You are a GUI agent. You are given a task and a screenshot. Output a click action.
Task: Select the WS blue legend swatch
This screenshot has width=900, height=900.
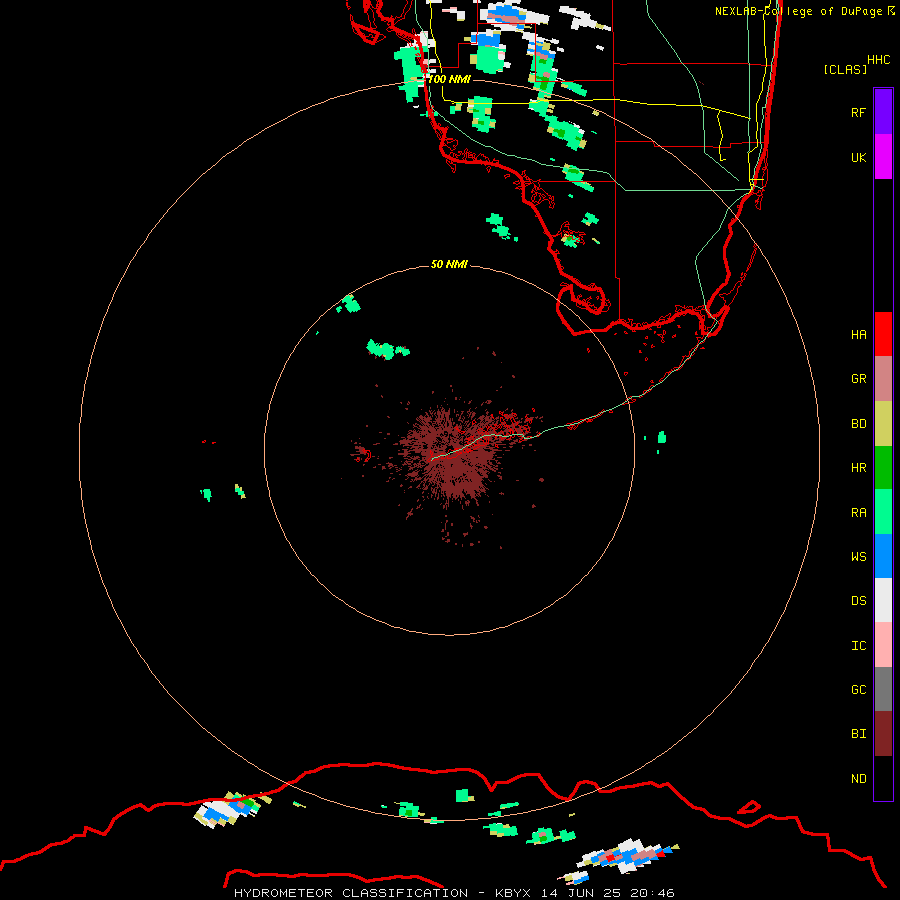click(883, 556)
